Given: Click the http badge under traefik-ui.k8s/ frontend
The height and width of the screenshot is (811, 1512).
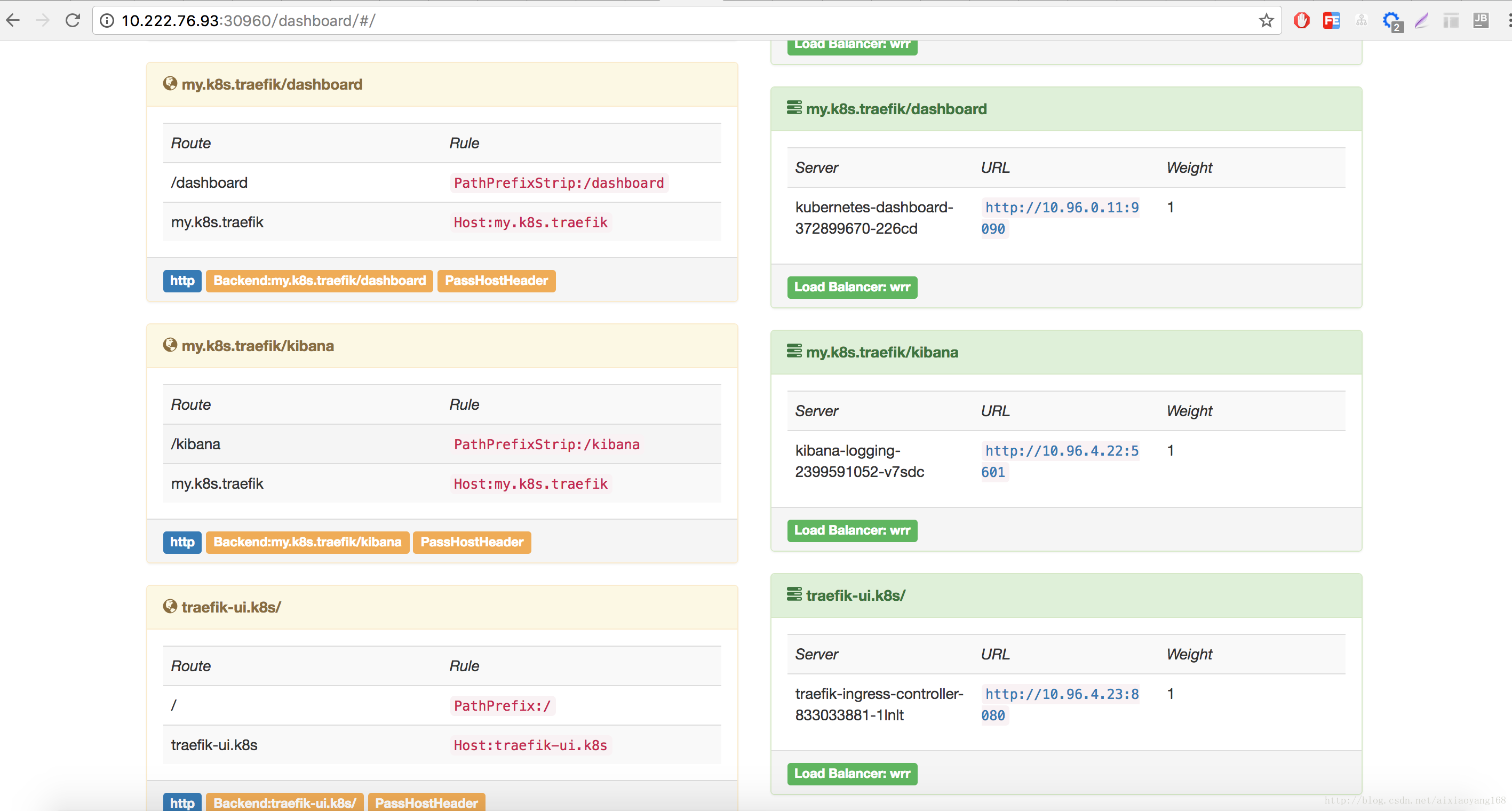Looking at the screenshot, I should tap(182, 802).
